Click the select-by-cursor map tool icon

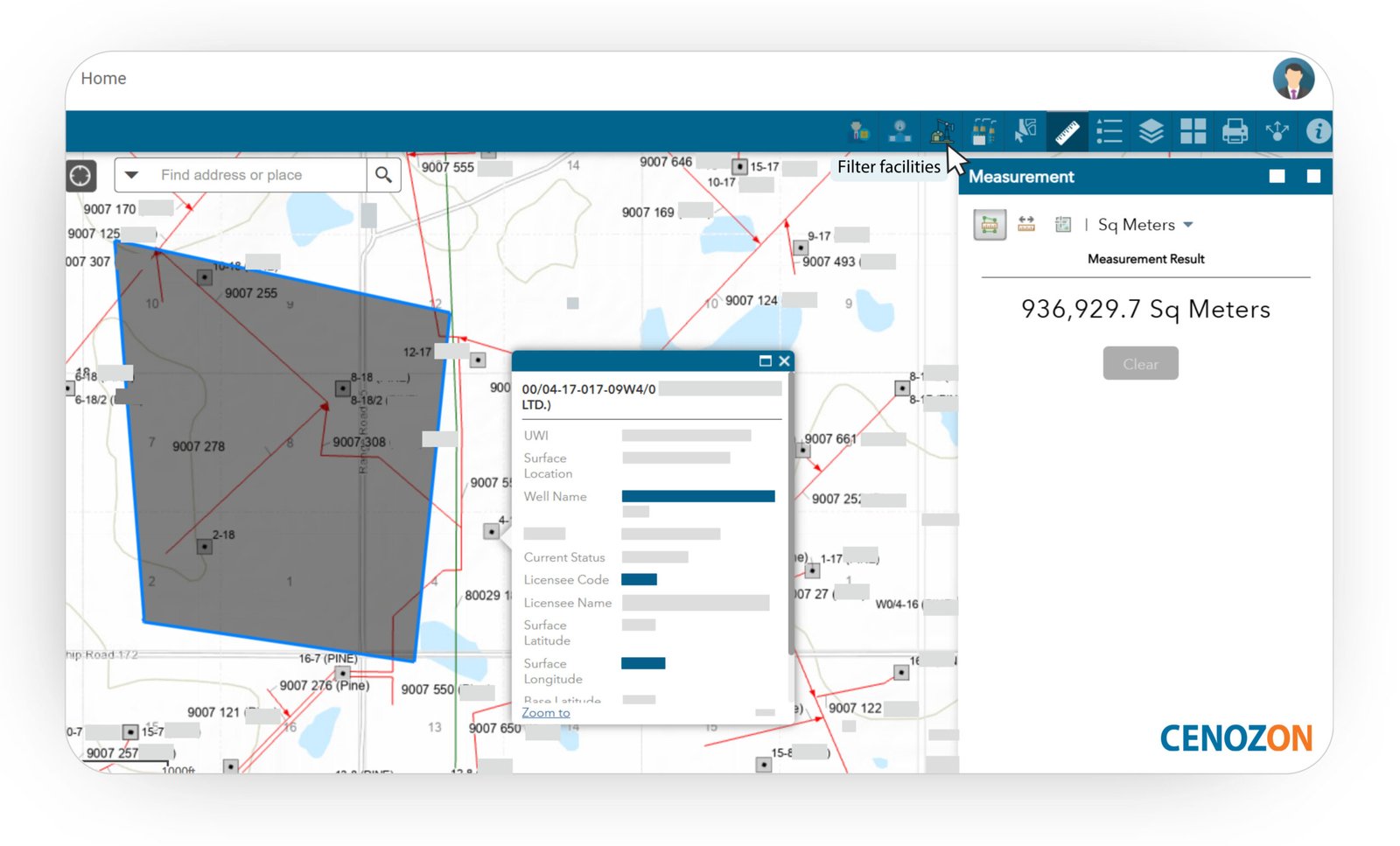[1025, 132]
